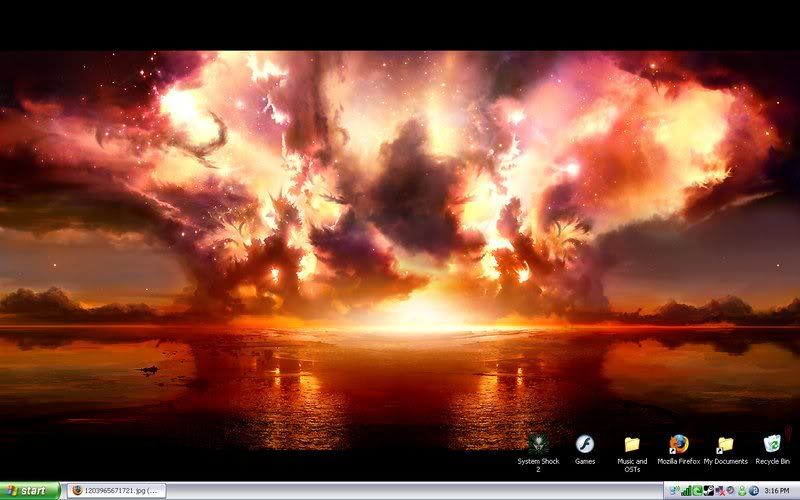Image resolution: width=800 pixels, height=500 pixels.
Task: Click the green square tray icon
Action: pos(697,491)
